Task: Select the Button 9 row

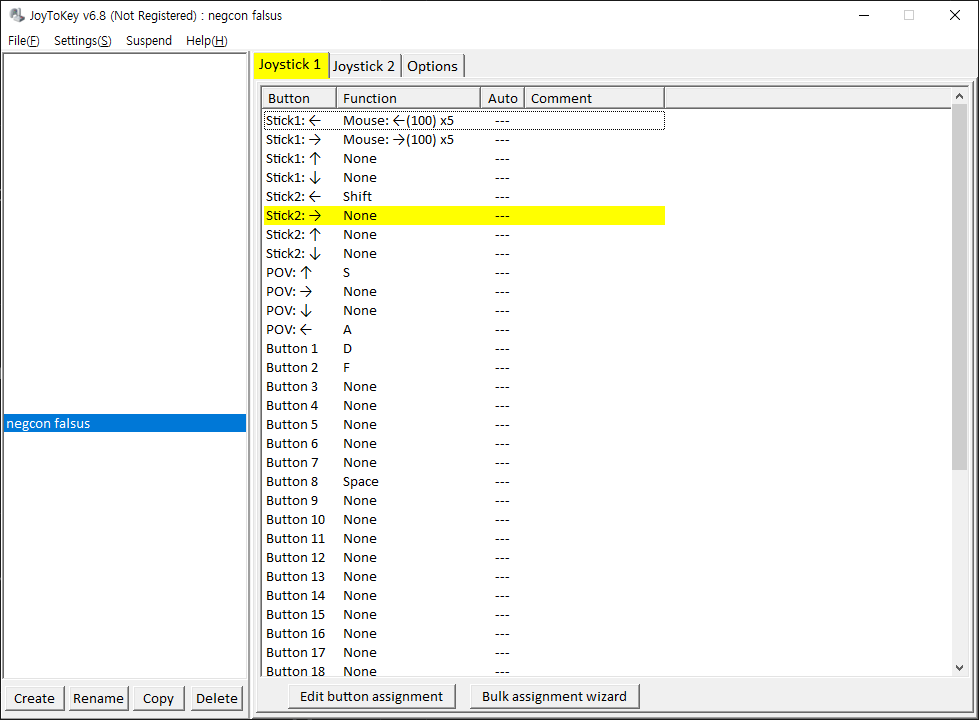Action: point(464,501)
